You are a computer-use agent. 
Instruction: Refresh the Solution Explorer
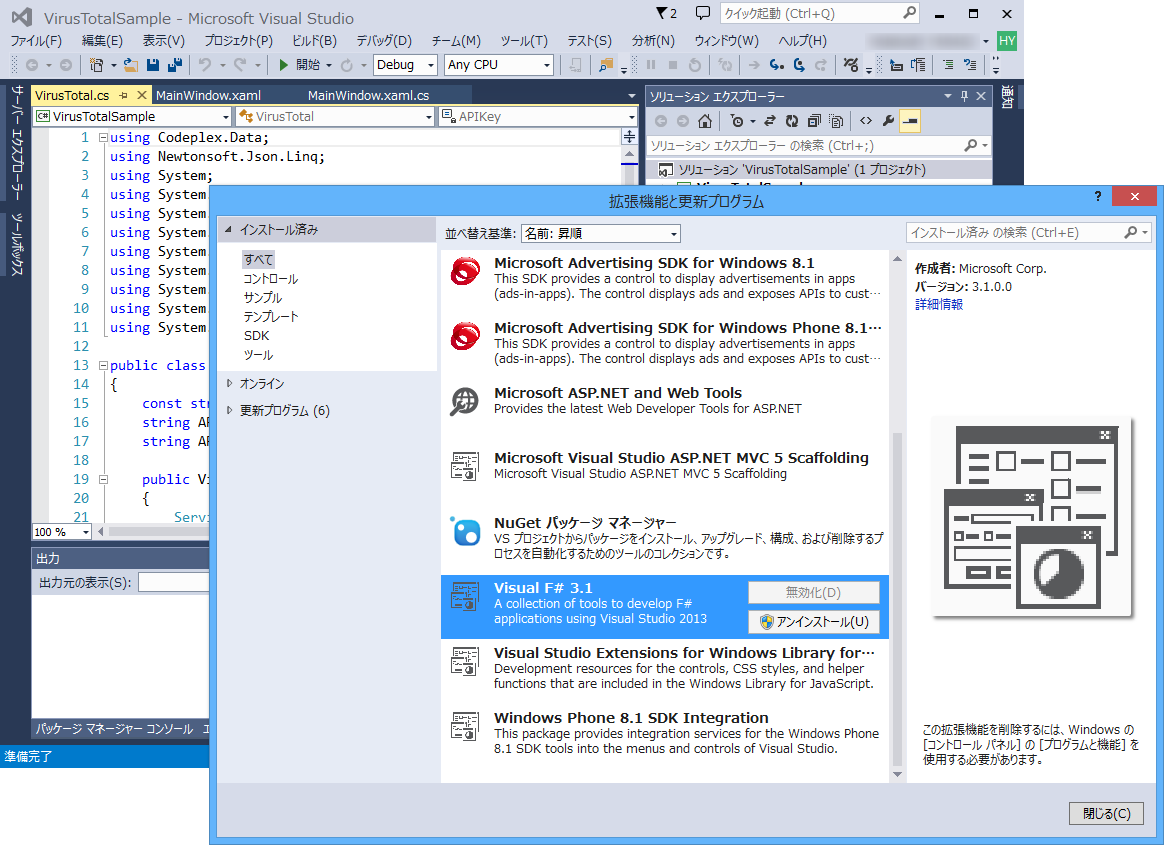click(792, 120)
